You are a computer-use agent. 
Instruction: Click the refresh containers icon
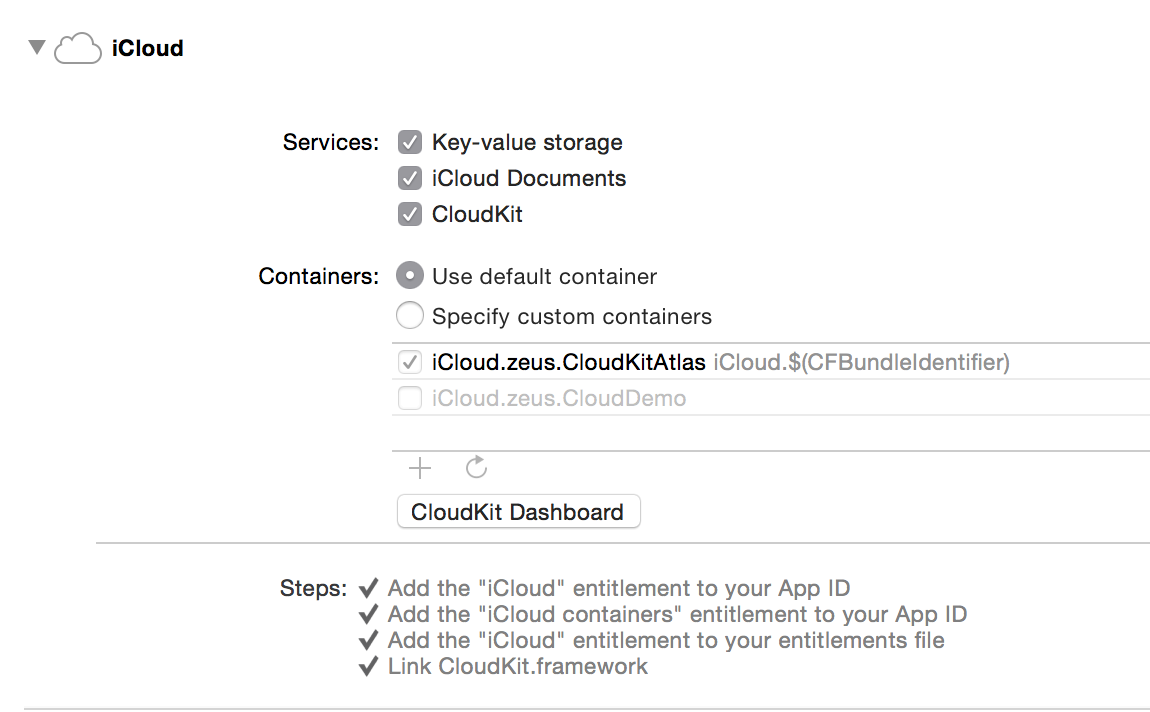(x=477, y=467)
